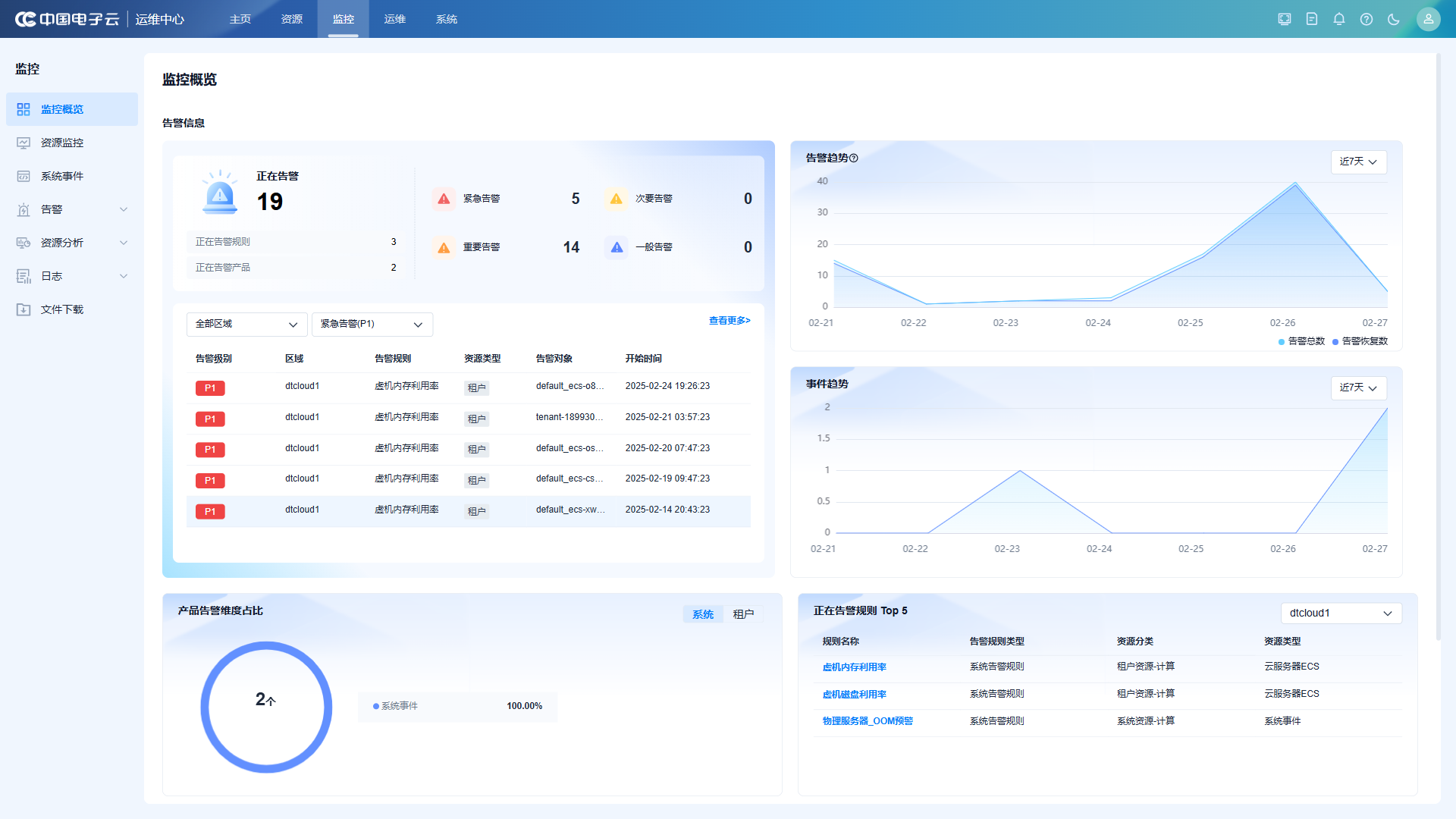Screen dimensions: 1456x819
Task: Click the 资源分析 sidebar icon
Action: coord(24,243)
